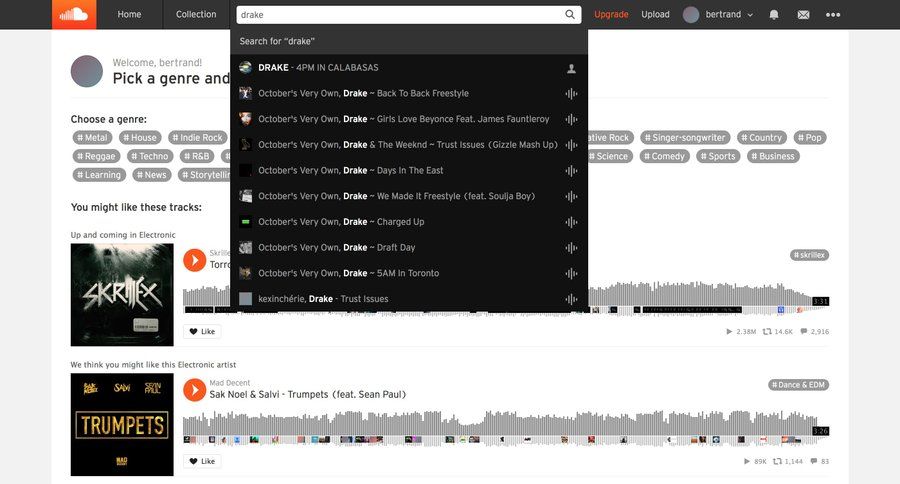Screen dimensions: 900x484
Task: Choose the Reggae genre tag
Action: (x=96, y=156)
